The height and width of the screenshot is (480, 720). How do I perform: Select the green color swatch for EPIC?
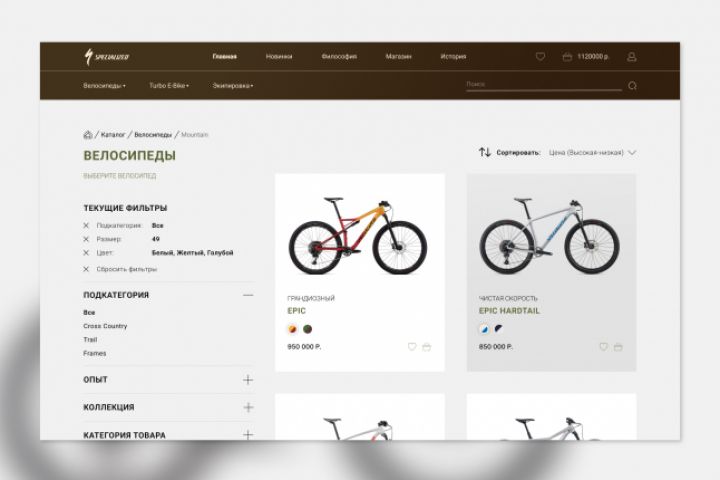point(307,329)
